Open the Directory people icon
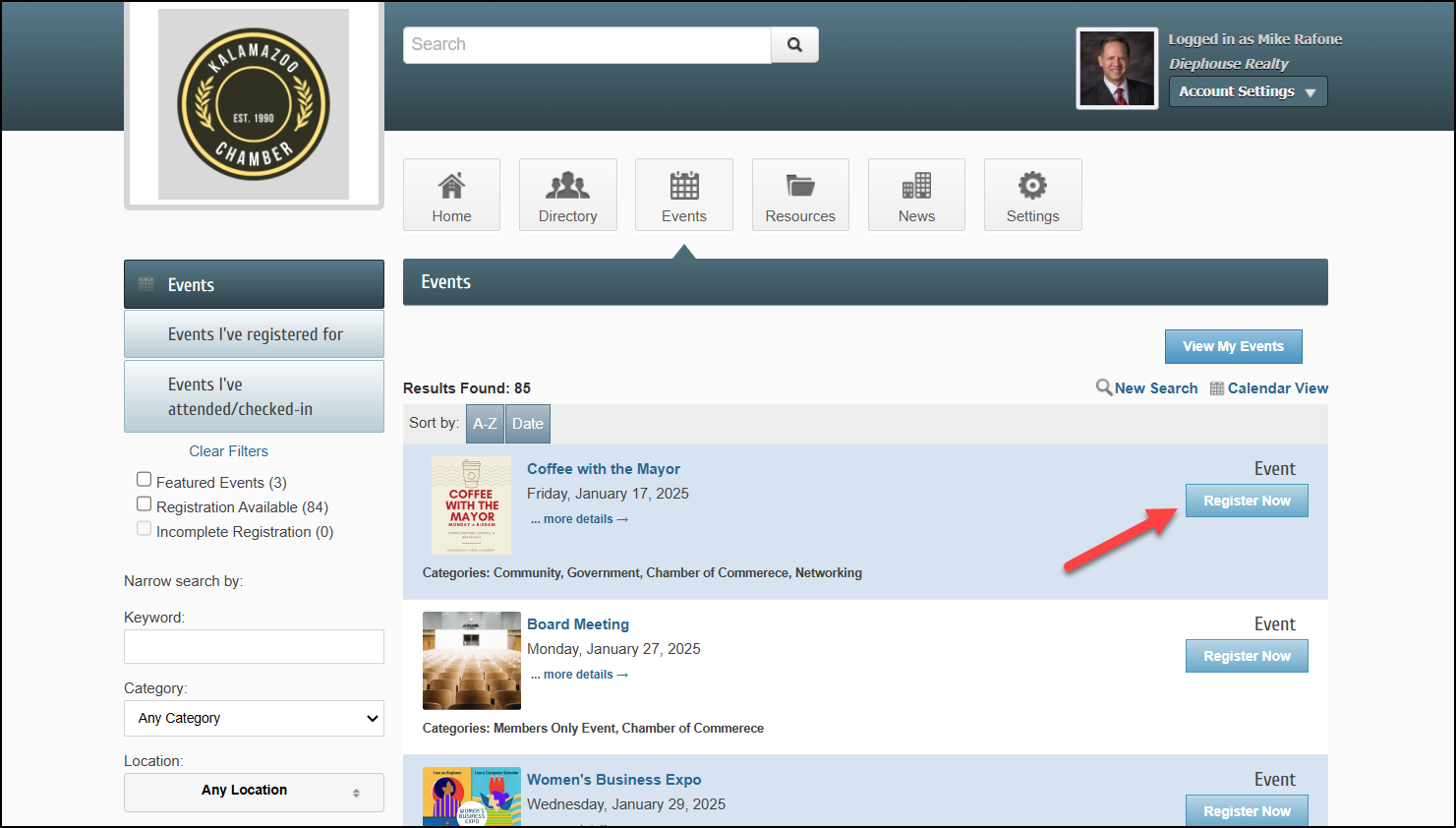 567,186
